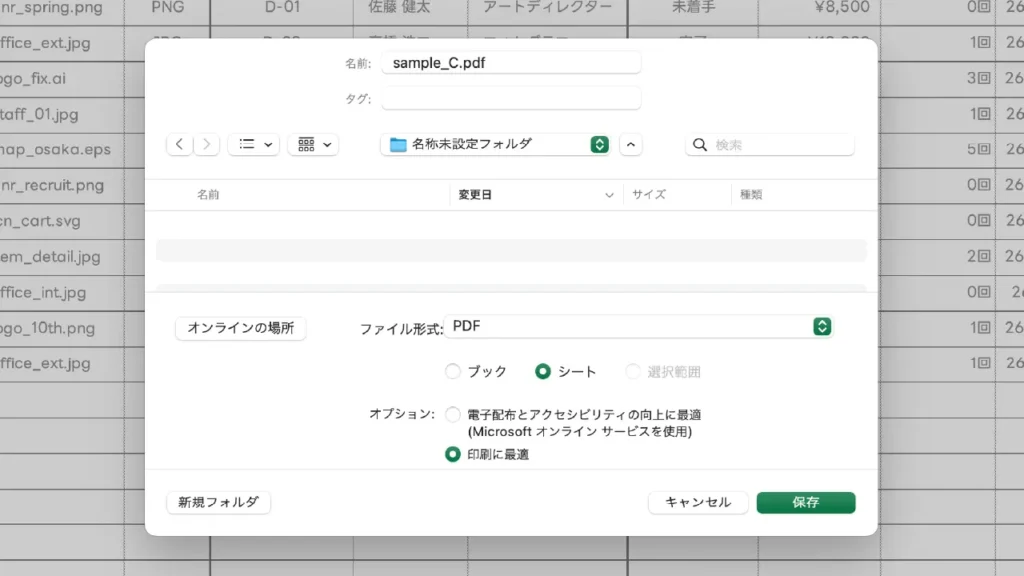Open the icon grouping view menu

313,145
